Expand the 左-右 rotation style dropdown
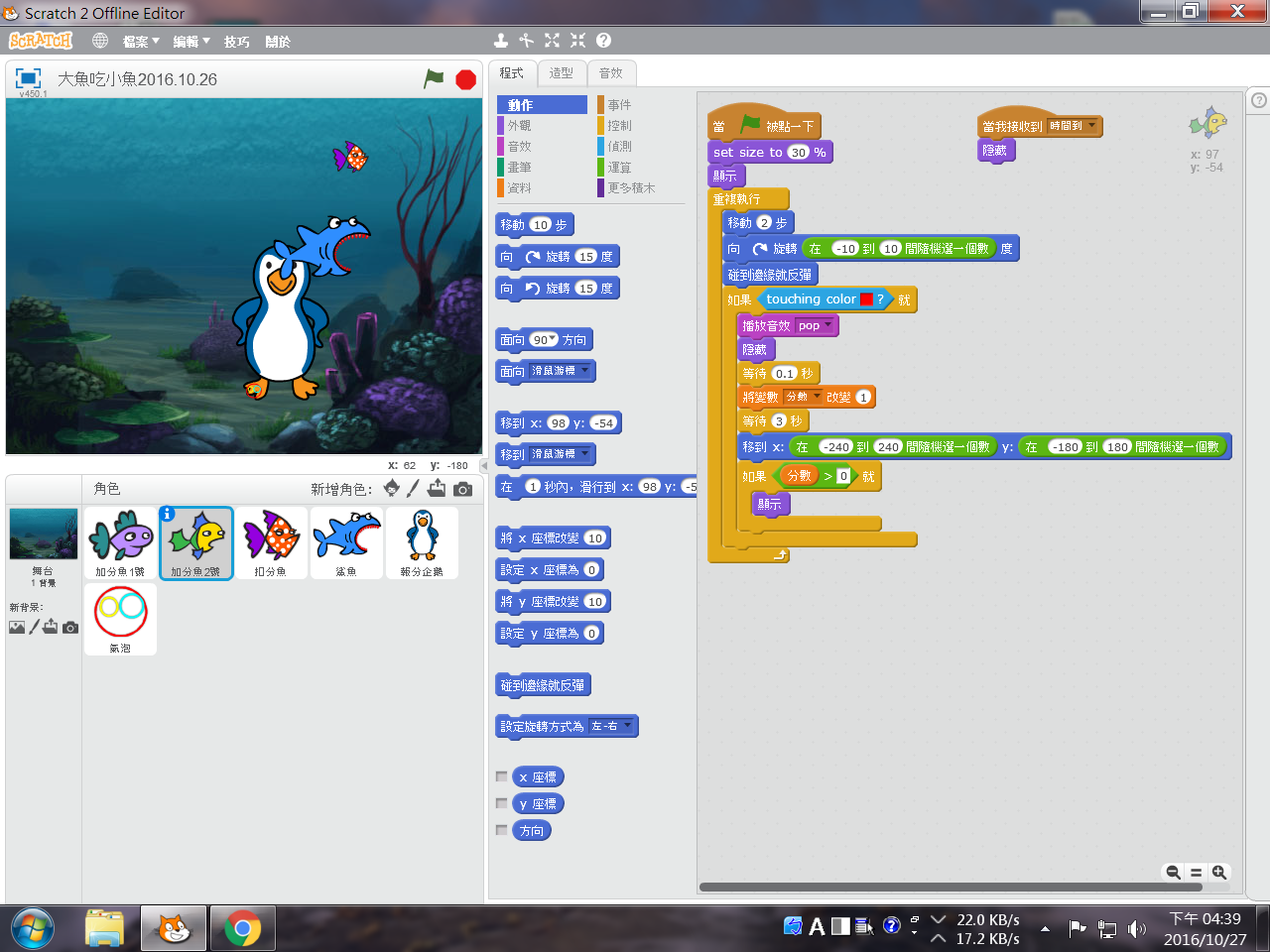This screenshot has width=1270, height=952. tap(626, 726)
